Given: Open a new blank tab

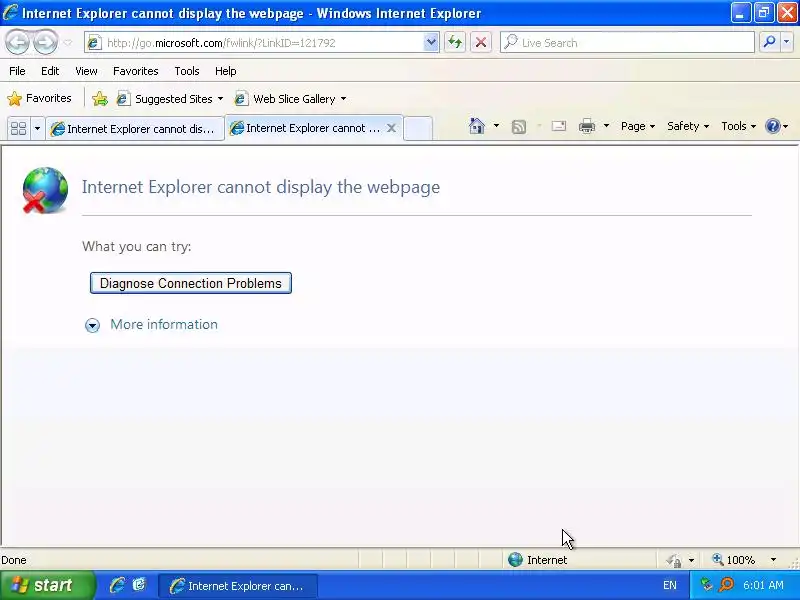Looking at the screenshot, I should [x=418, y=128].
